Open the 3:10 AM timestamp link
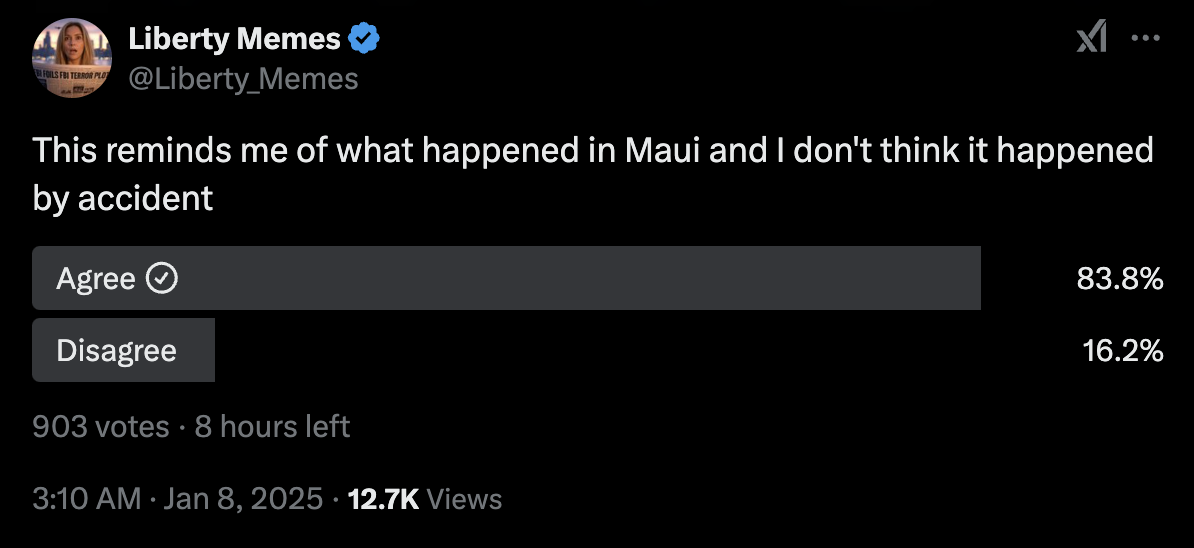 pyautogui.click(x=86, y=498)
